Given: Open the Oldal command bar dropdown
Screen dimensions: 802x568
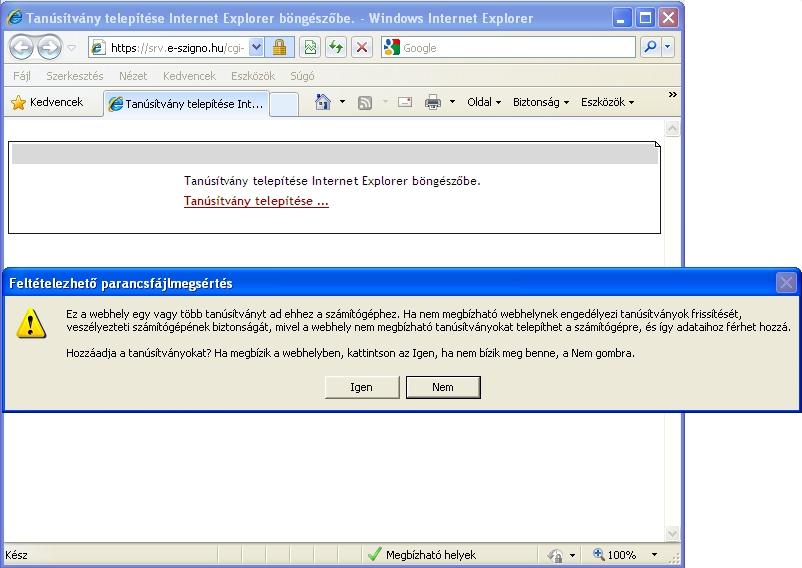Looking at the screenshot, I should 484,102.
